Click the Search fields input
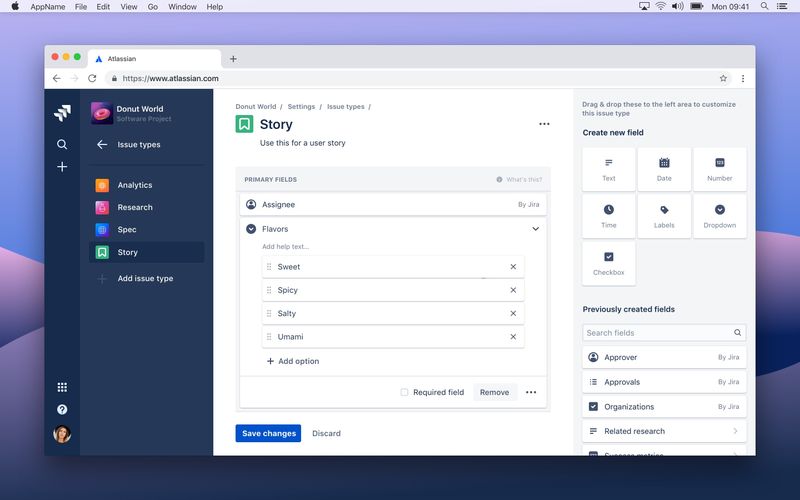Image resolution: width=800 pixels, height=500 pixels. point(664,333)
